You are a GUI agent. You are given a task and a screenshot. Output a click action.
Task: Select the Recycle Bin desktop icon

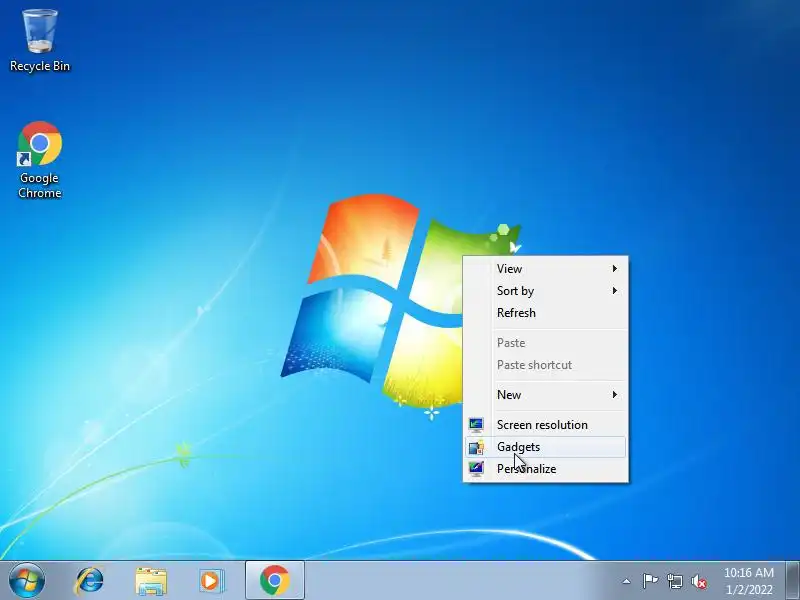tap(40, 41)
